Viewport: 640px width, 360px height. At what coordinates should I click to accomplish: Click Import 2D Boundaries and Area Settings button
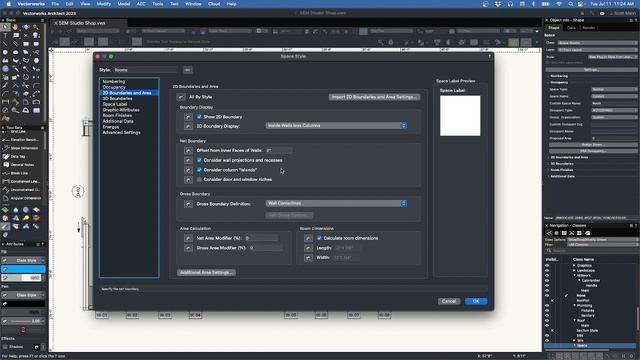[x=374, y=97]
